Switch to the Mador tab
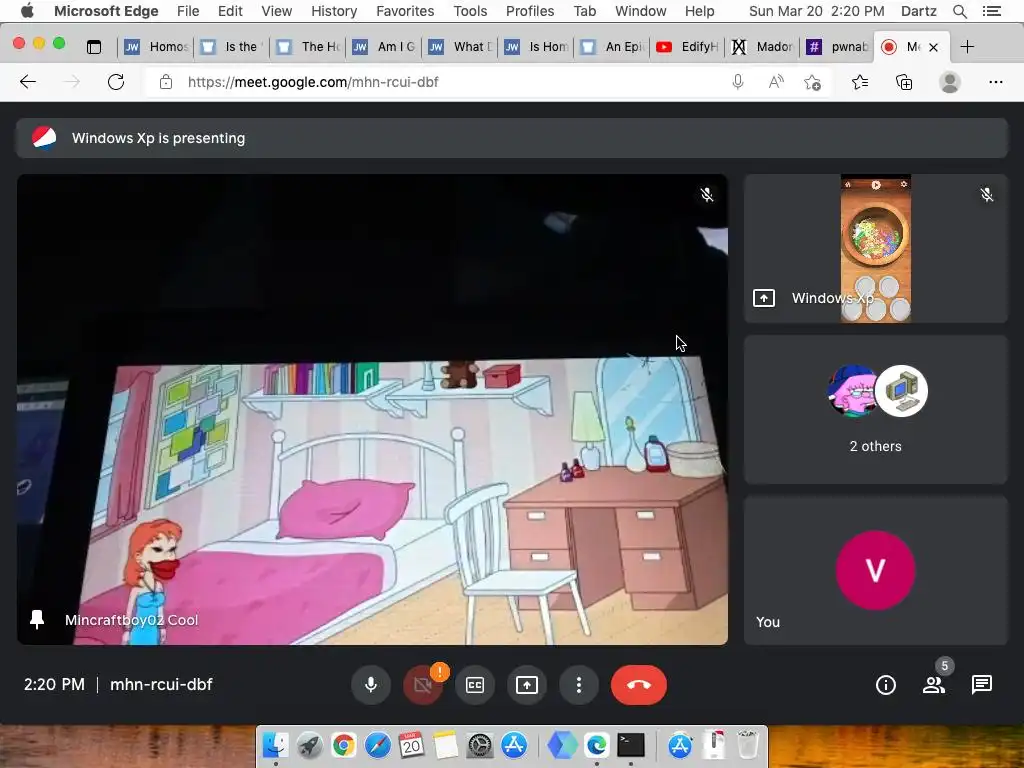 (x=763, y=46)
